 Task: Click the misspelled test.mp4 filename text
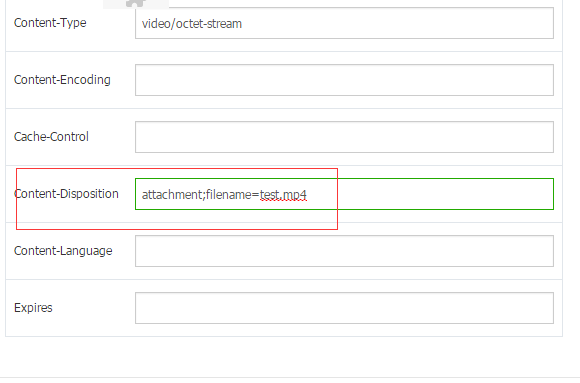[x=283, y=195]
